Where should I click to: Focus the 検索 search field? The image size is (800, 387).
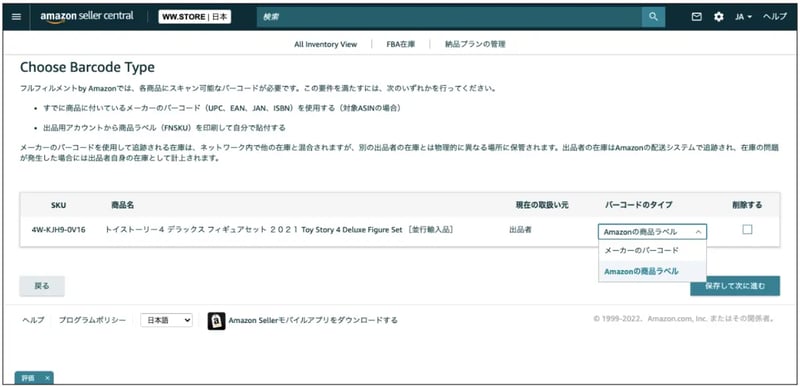(x=449, y=17)
